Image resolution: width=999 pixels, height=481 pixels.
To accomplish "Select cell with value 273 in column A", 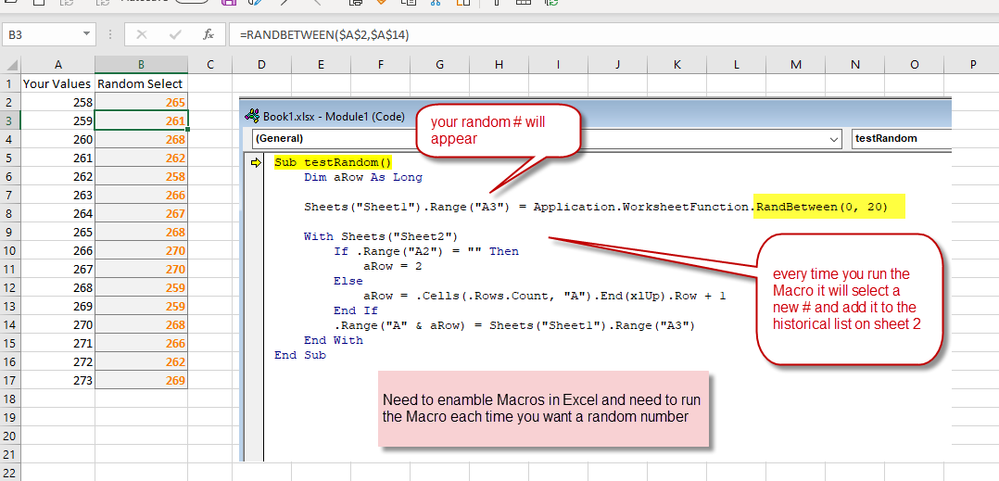I will (x=58, y=380).
